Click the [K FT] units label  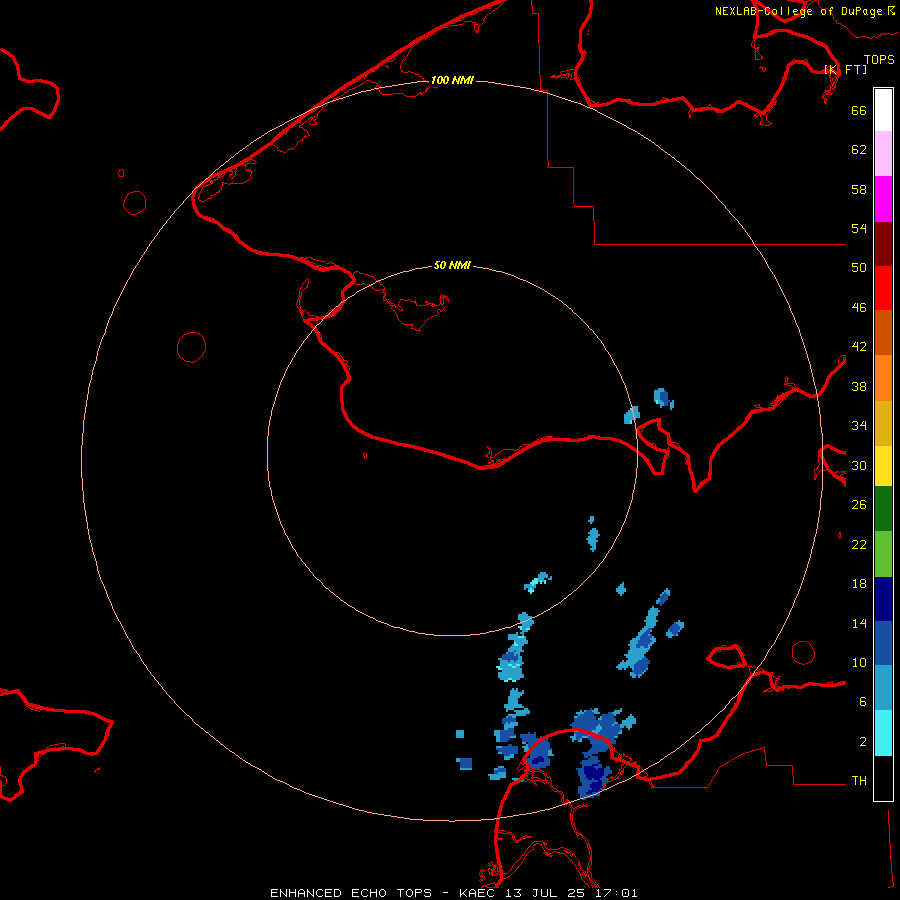(x=845, y=70)
